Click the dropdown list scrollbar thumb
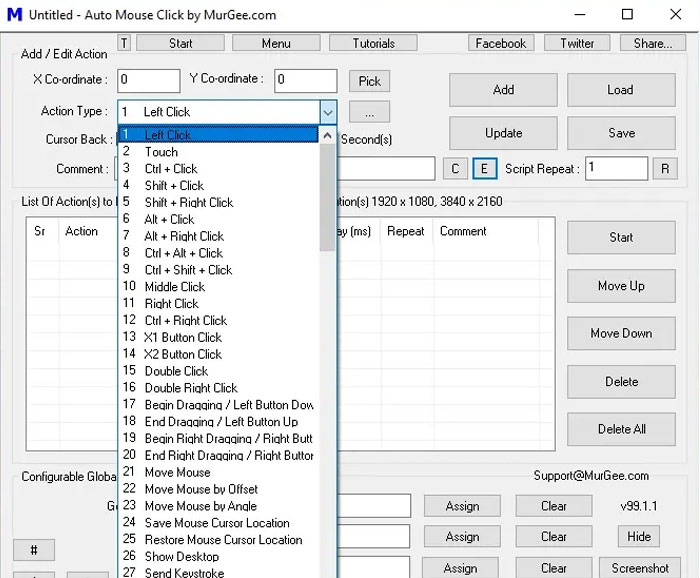 point(328,197)
